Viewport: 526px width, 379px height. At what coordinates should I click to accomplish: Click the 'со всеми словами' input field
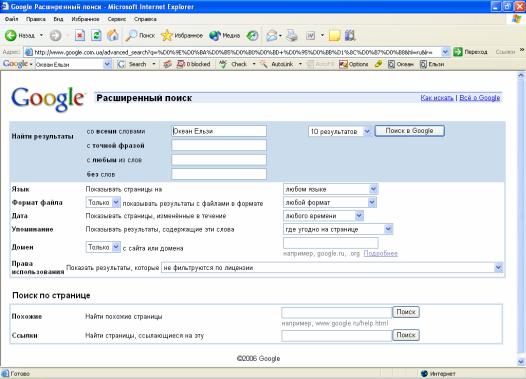219,131
